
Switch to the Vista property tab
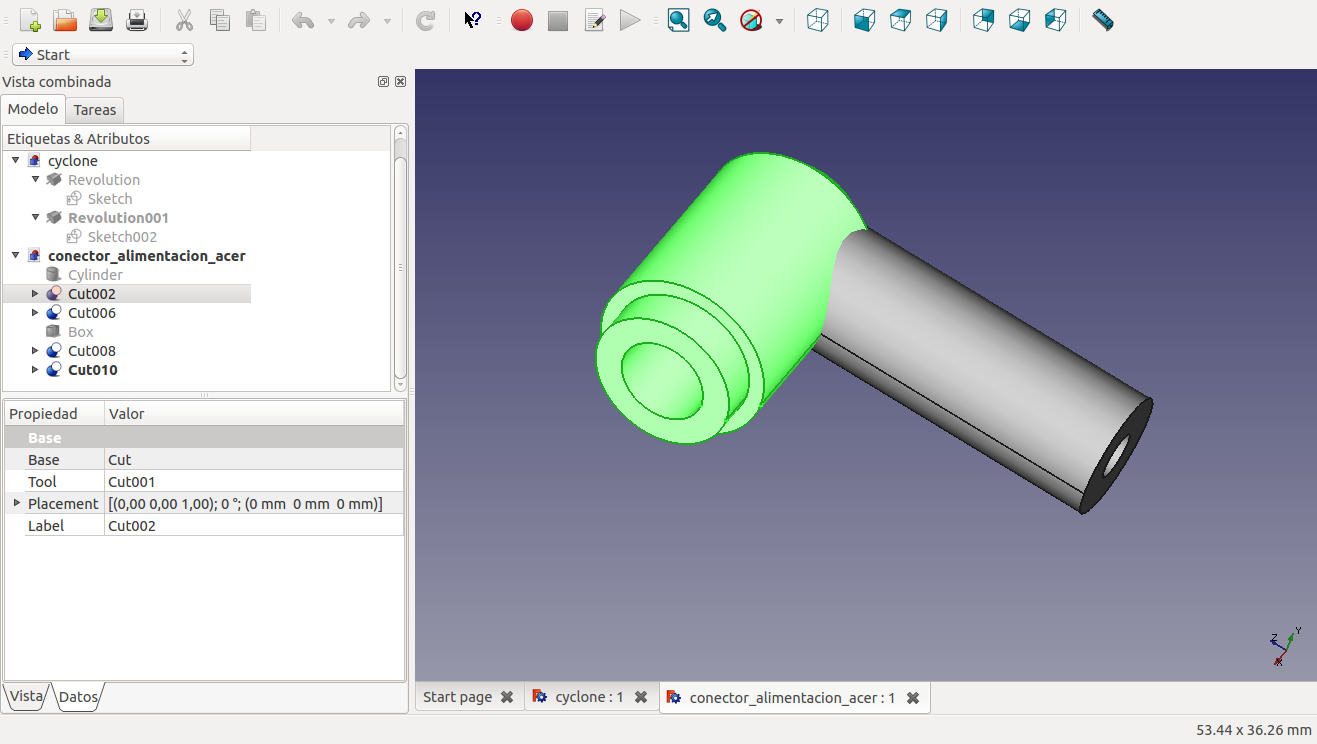click(x=26, y=697)
